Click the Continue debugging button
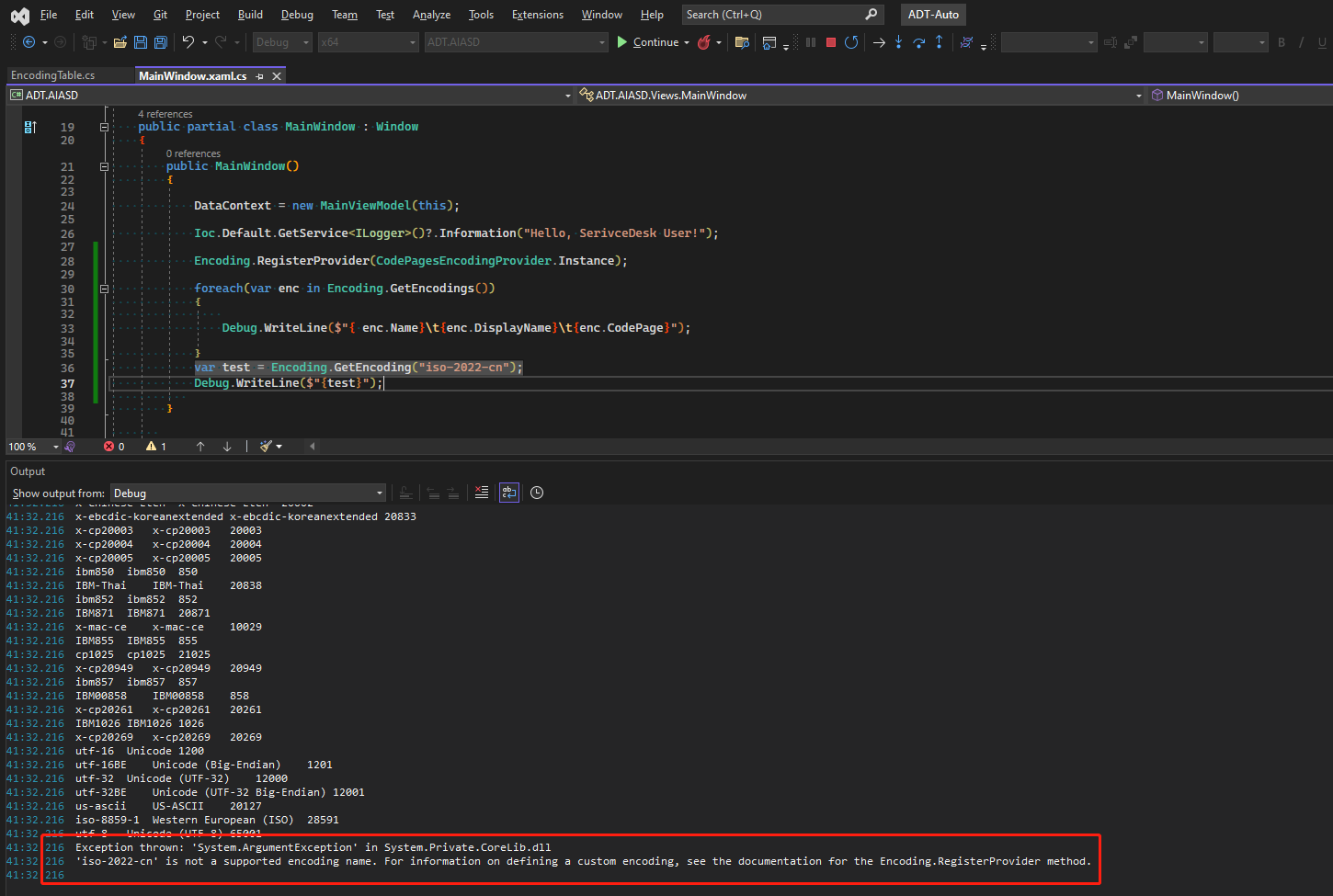This screenshot has width=1333, height=896. pos(648,42)
